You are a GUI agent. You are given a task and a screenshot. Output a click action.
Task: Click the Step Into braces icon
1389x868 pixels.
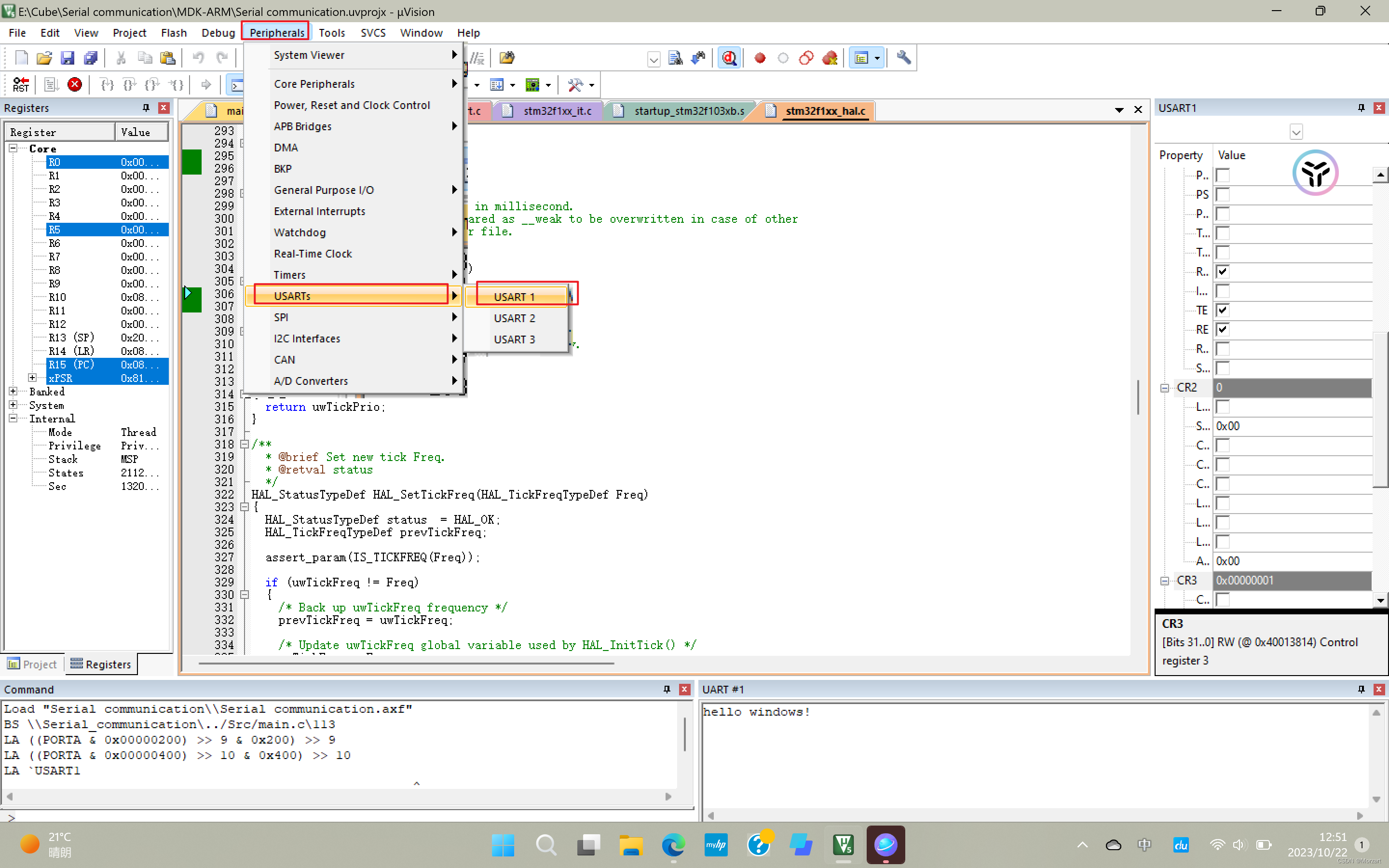pyautogui.click(x=107, y=85)
